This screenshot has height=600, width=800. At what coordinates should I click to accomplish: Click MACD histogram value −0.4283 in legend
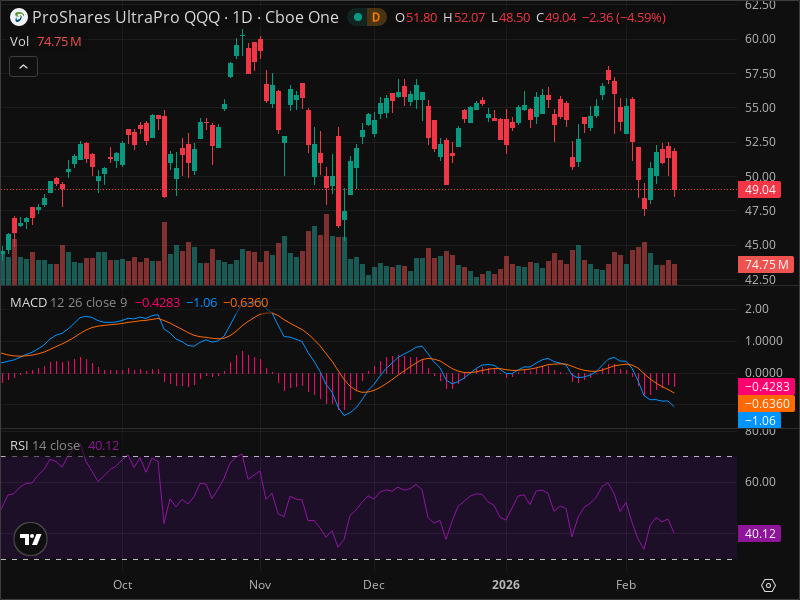158,303
